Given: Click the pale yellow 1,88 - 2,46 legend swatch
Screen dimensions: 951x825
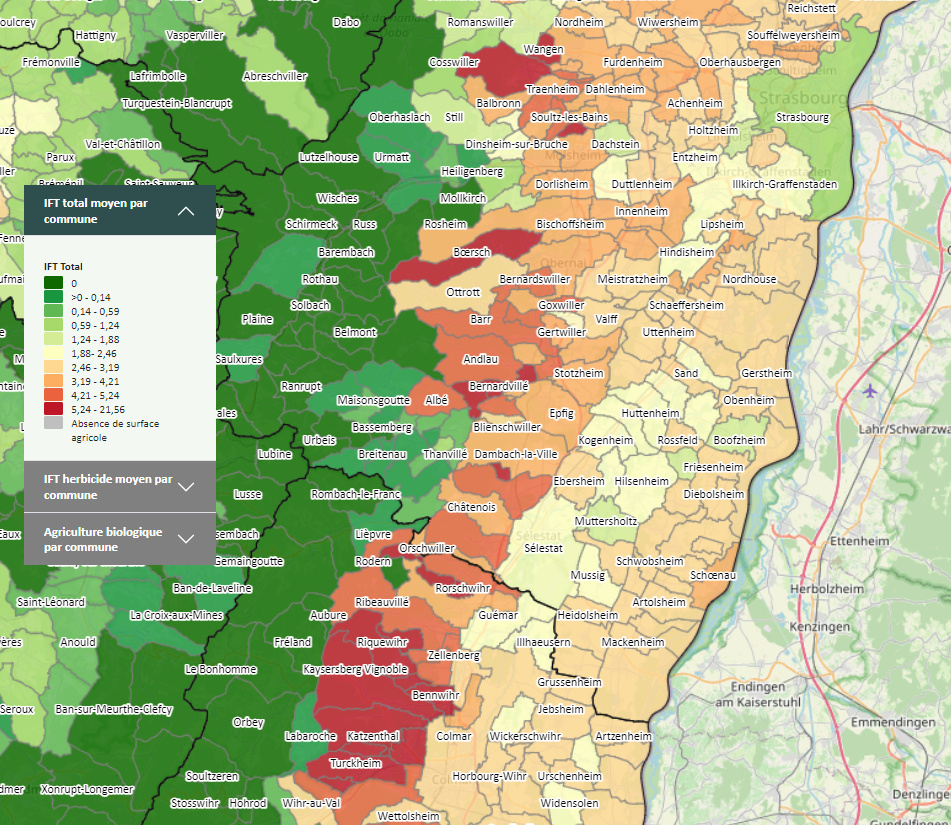Looking at the screenshot, I should tap(54, 353).
